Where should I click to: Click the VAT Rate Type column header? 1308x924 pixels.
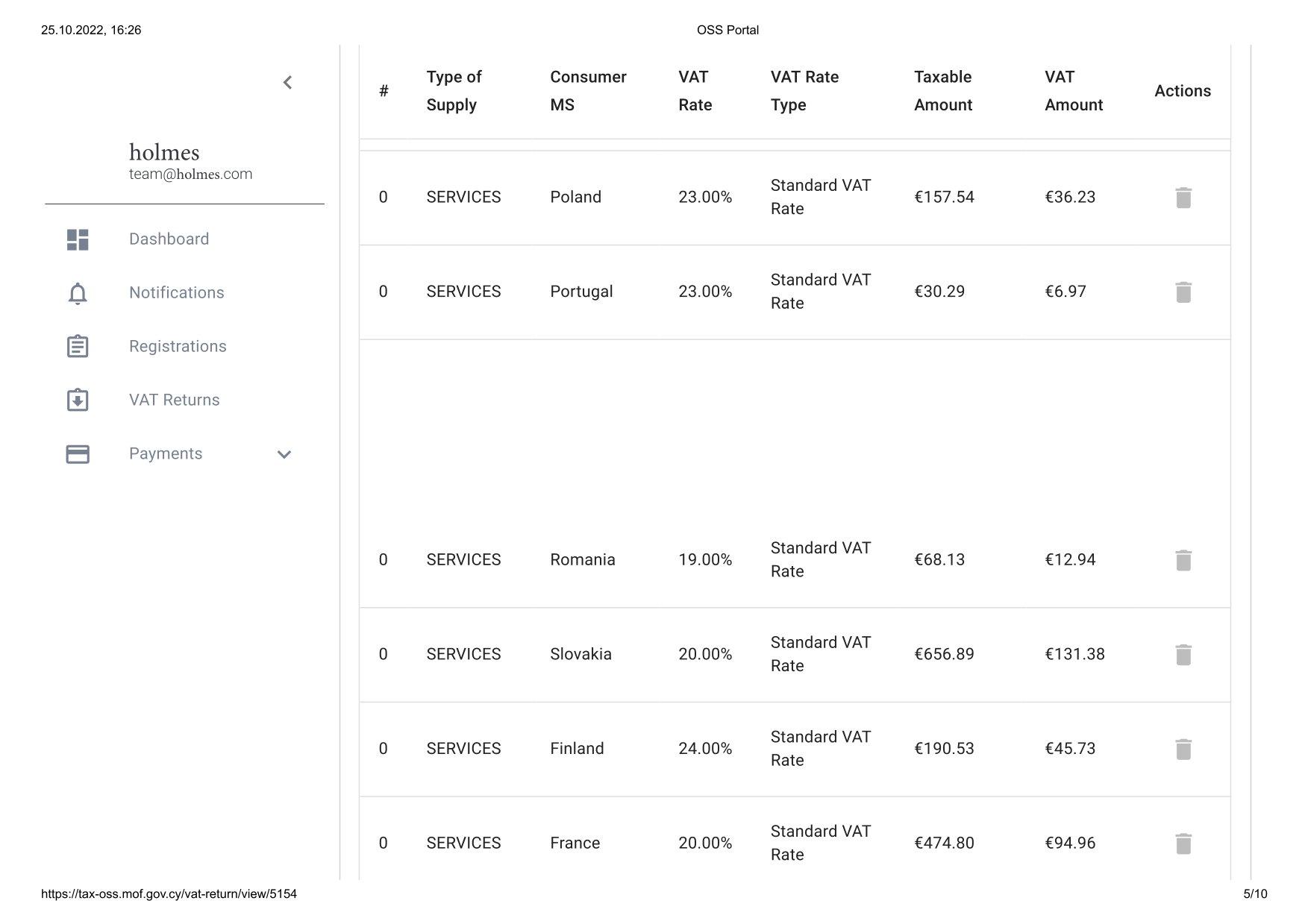click(x=804, y=91)
